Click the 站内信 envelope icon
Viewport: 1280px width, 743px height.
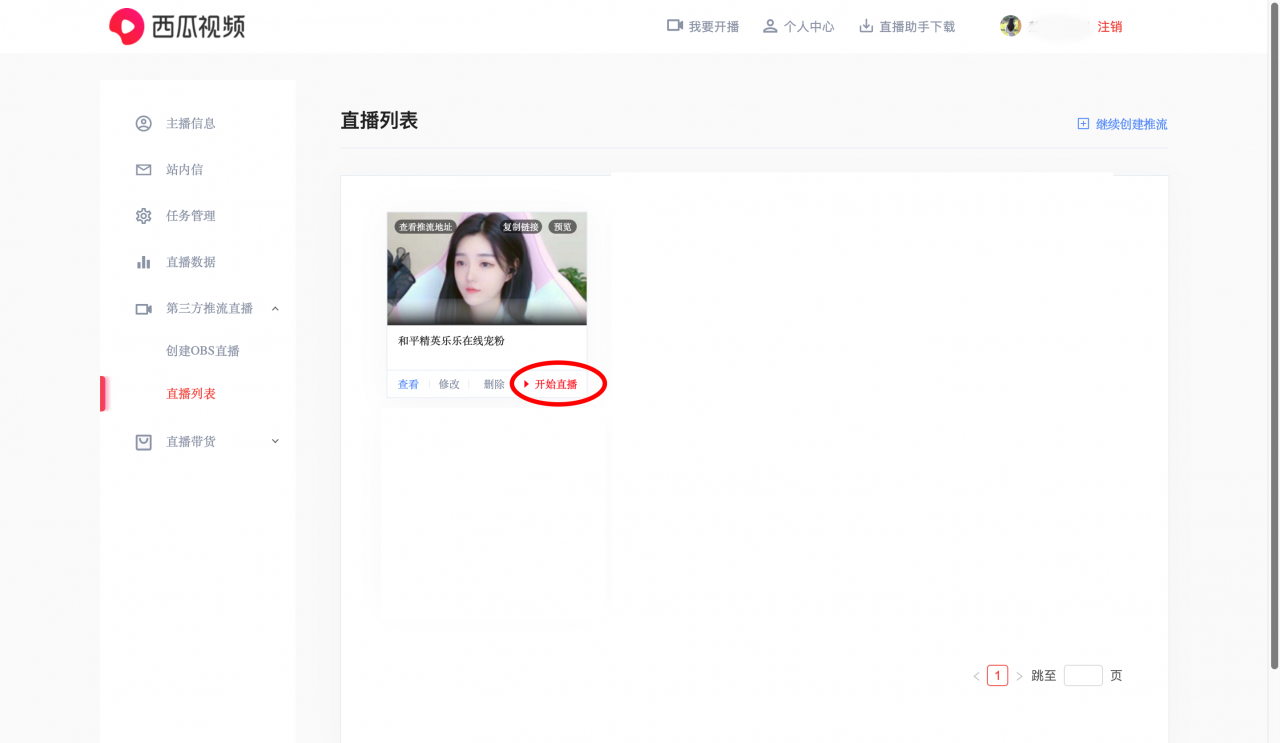click(x=144, y=170)
